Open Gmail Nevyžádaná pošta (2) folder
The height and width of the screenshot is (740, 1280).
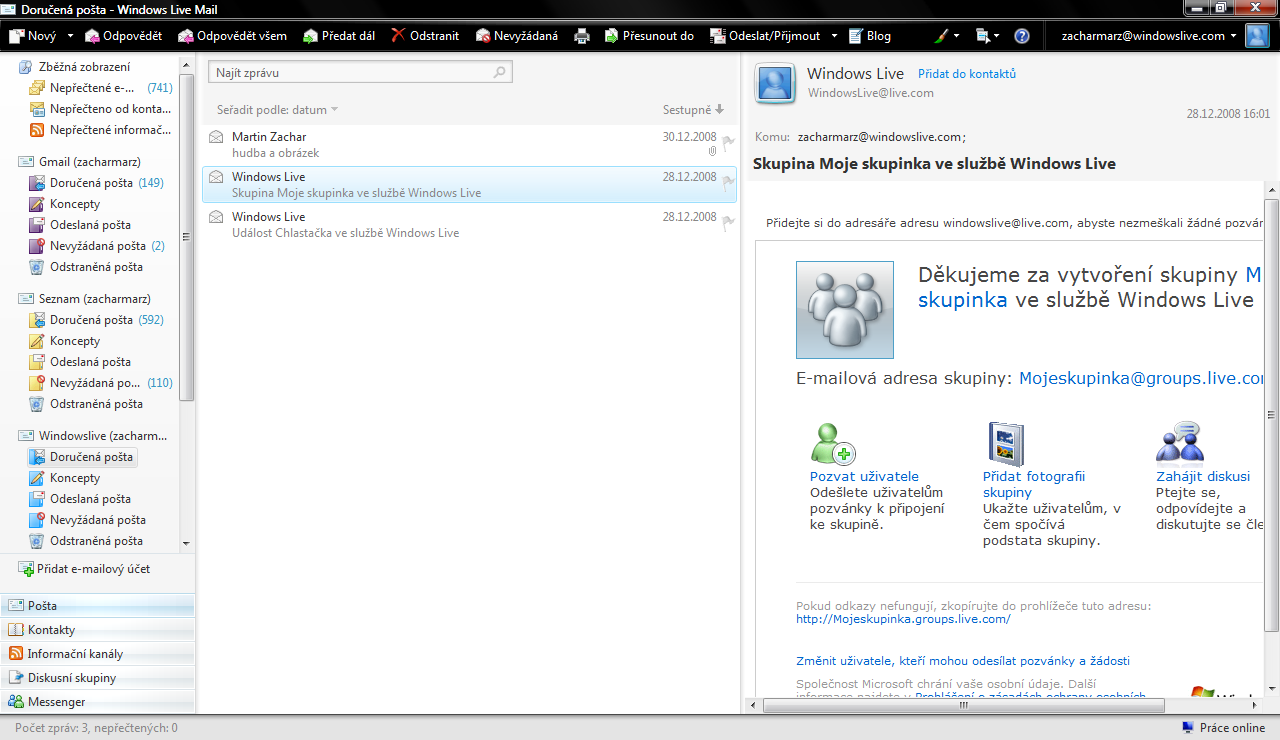point(97,246)
